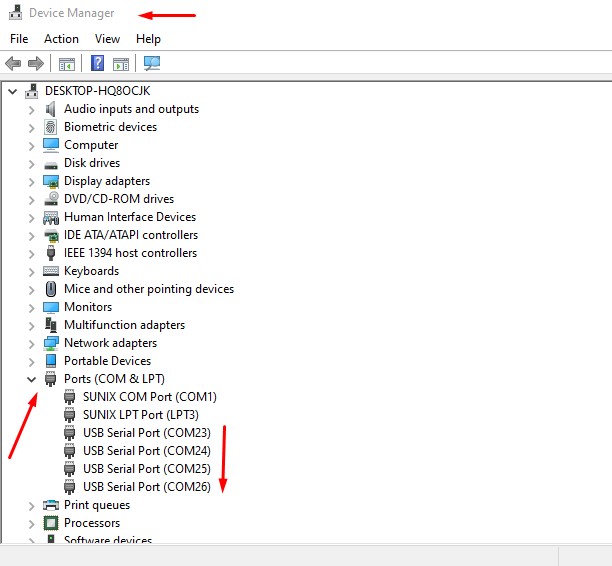The height and width of the screenshot is (566, 612).
Task: Expand the Print queues node
Action: [x=32, y=506]
